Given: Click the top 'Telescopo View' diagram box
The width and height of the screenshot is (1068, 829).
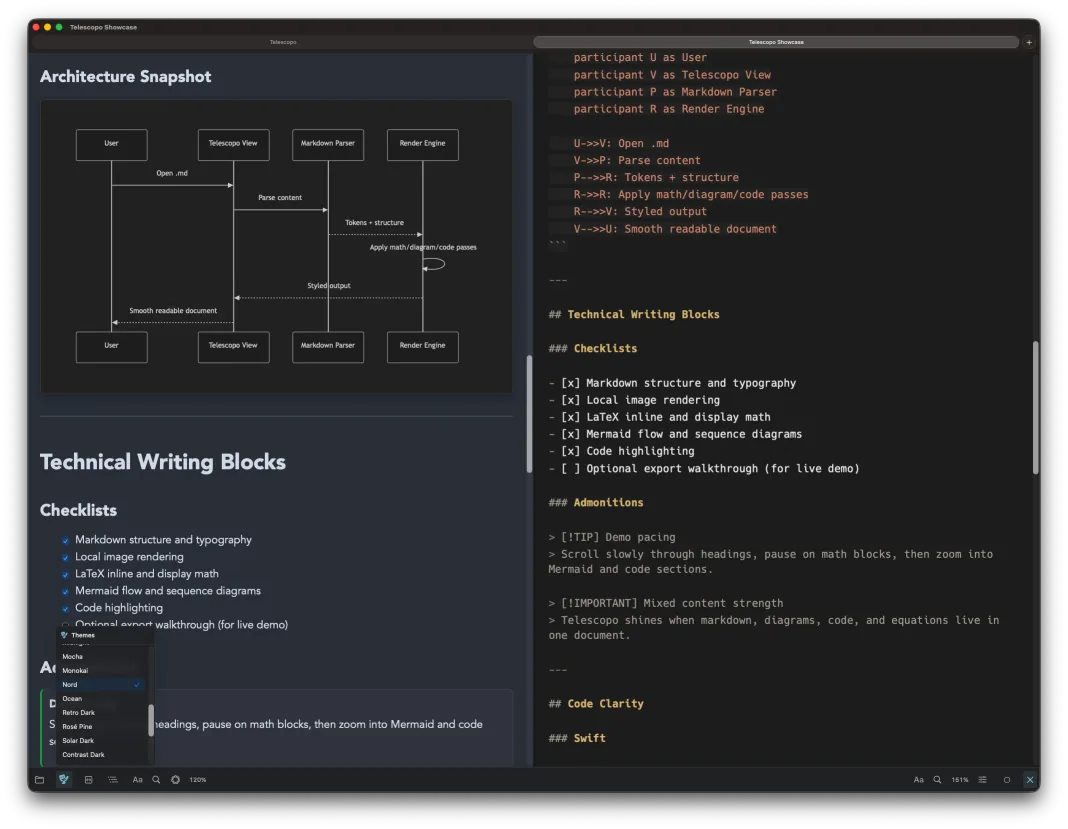Looking at the screenshot, I should coord(234,144).
